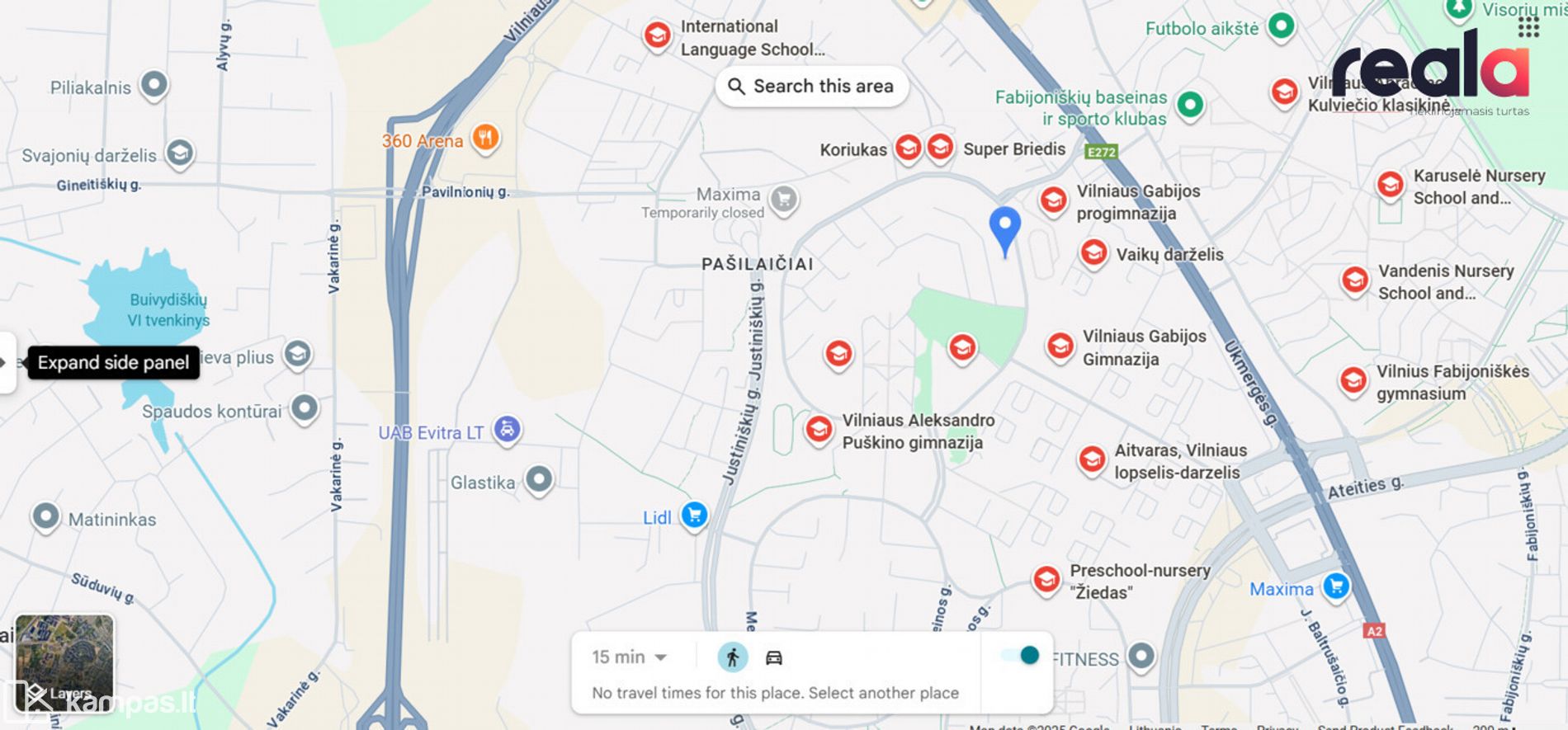Click the Koriukas school marker
Screen dimensions: 1568x730
coord(908,148)
